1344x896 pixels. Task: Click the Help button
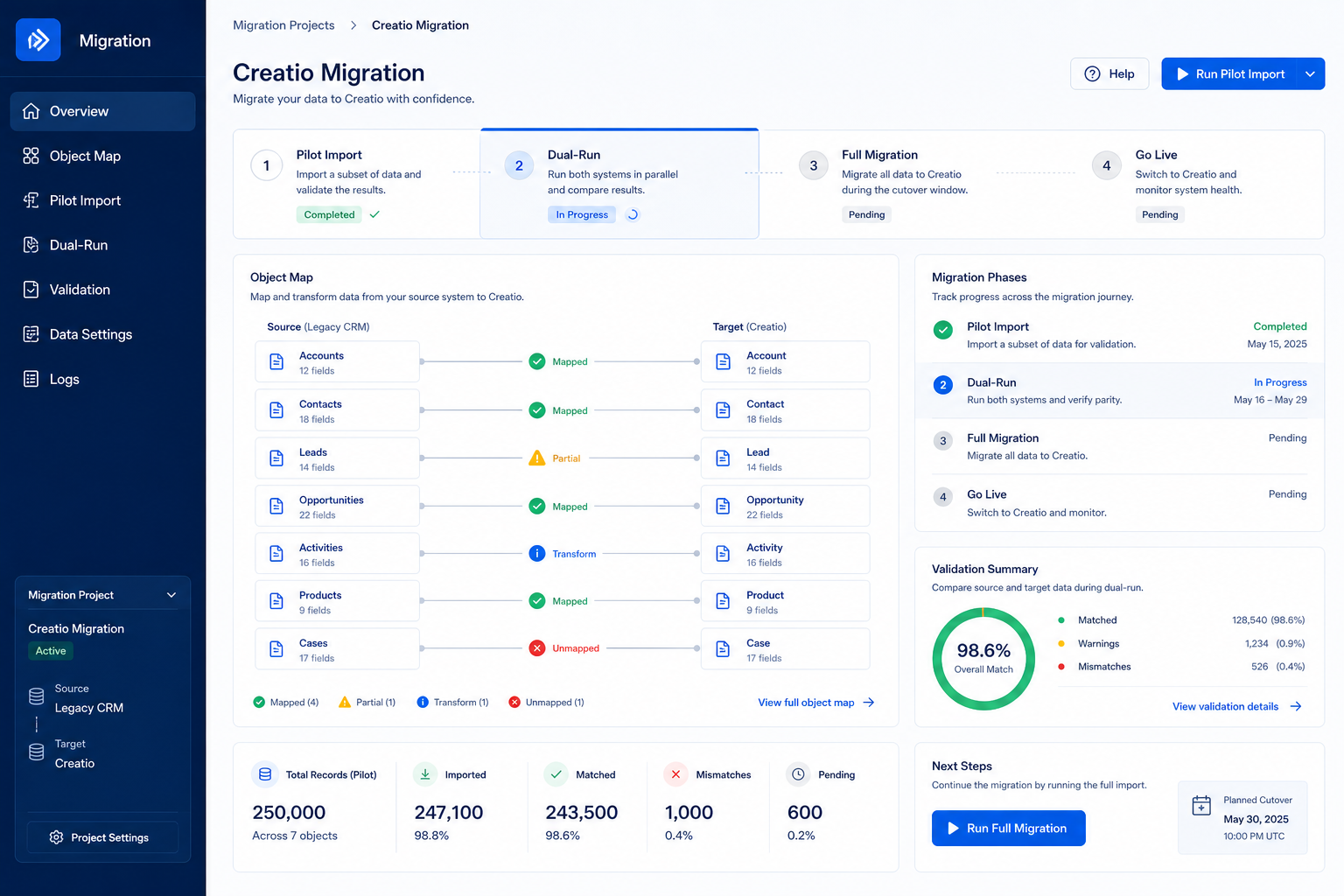point(1109,74)
